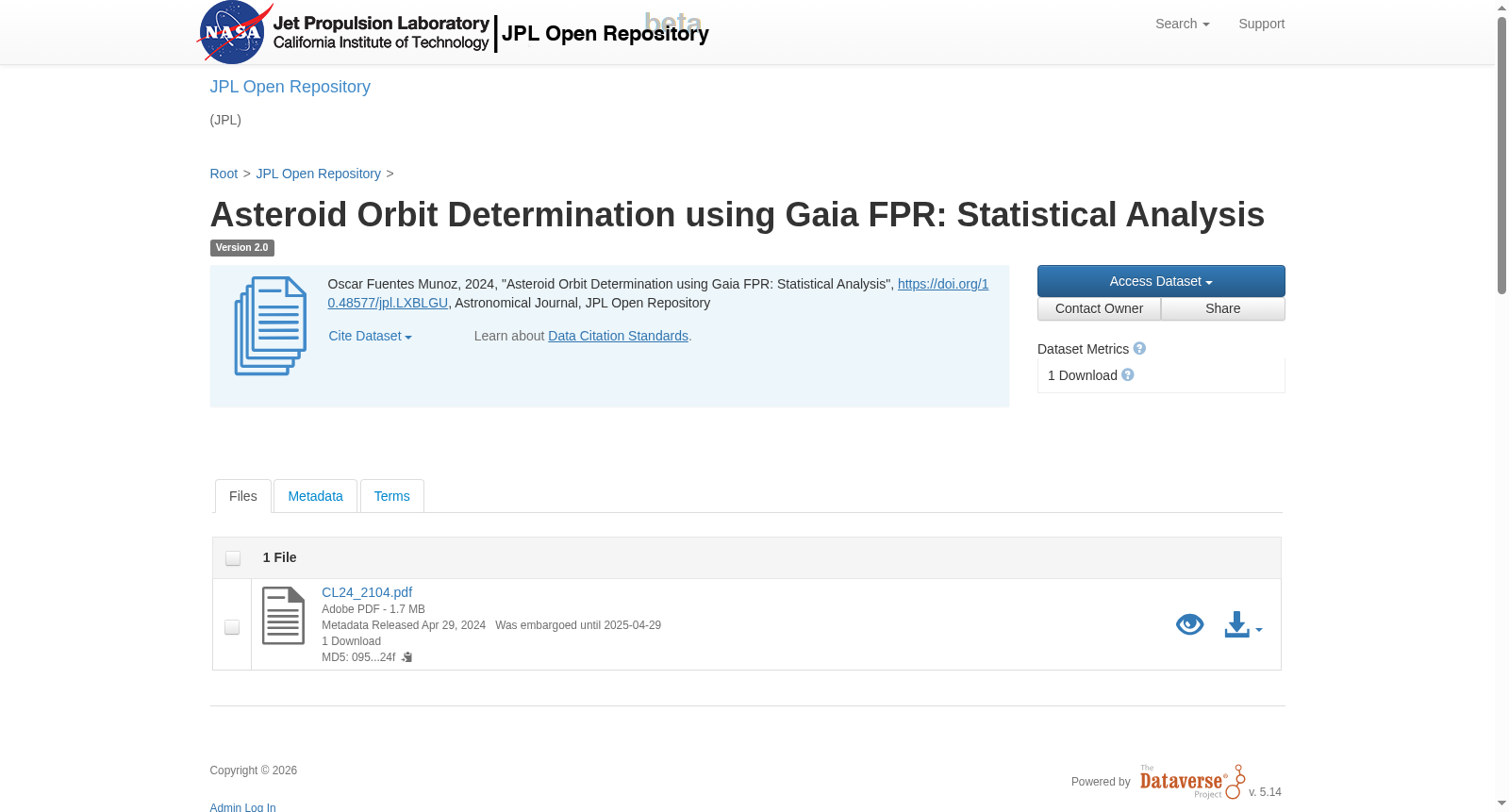Switch to the Terms tab
The height and width of the screenshot is (812, 1509).
pos(391,496)
